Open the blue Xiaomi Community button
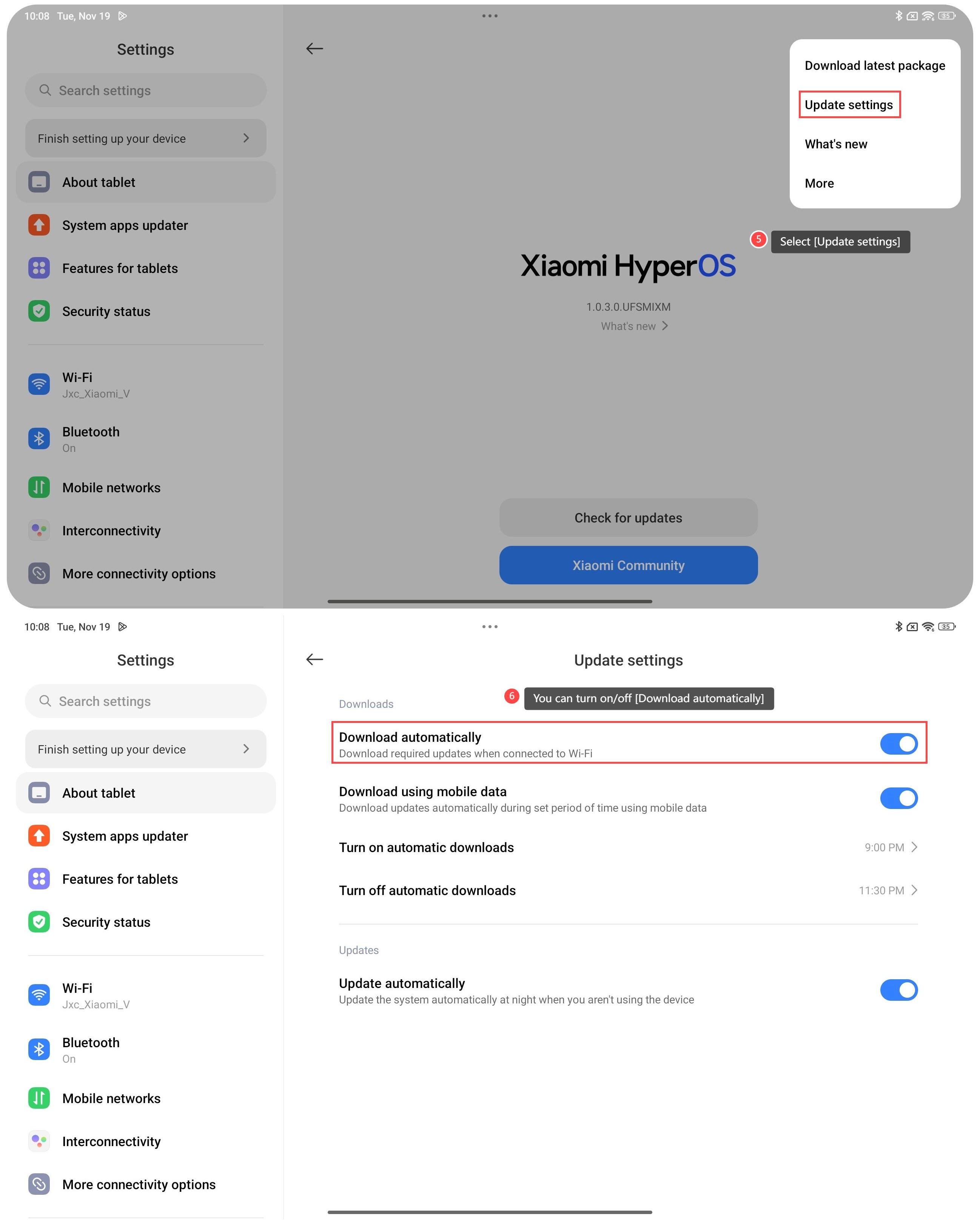Image resolution: width=980 pixels, height=1225 pixels. [x=628, y=566]
